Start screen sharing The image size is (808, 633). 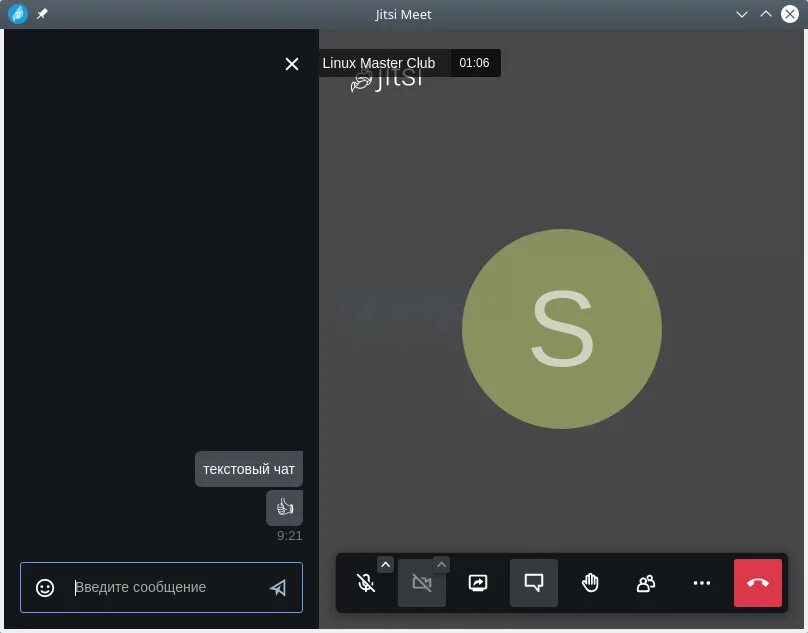(x=478, y=583)
